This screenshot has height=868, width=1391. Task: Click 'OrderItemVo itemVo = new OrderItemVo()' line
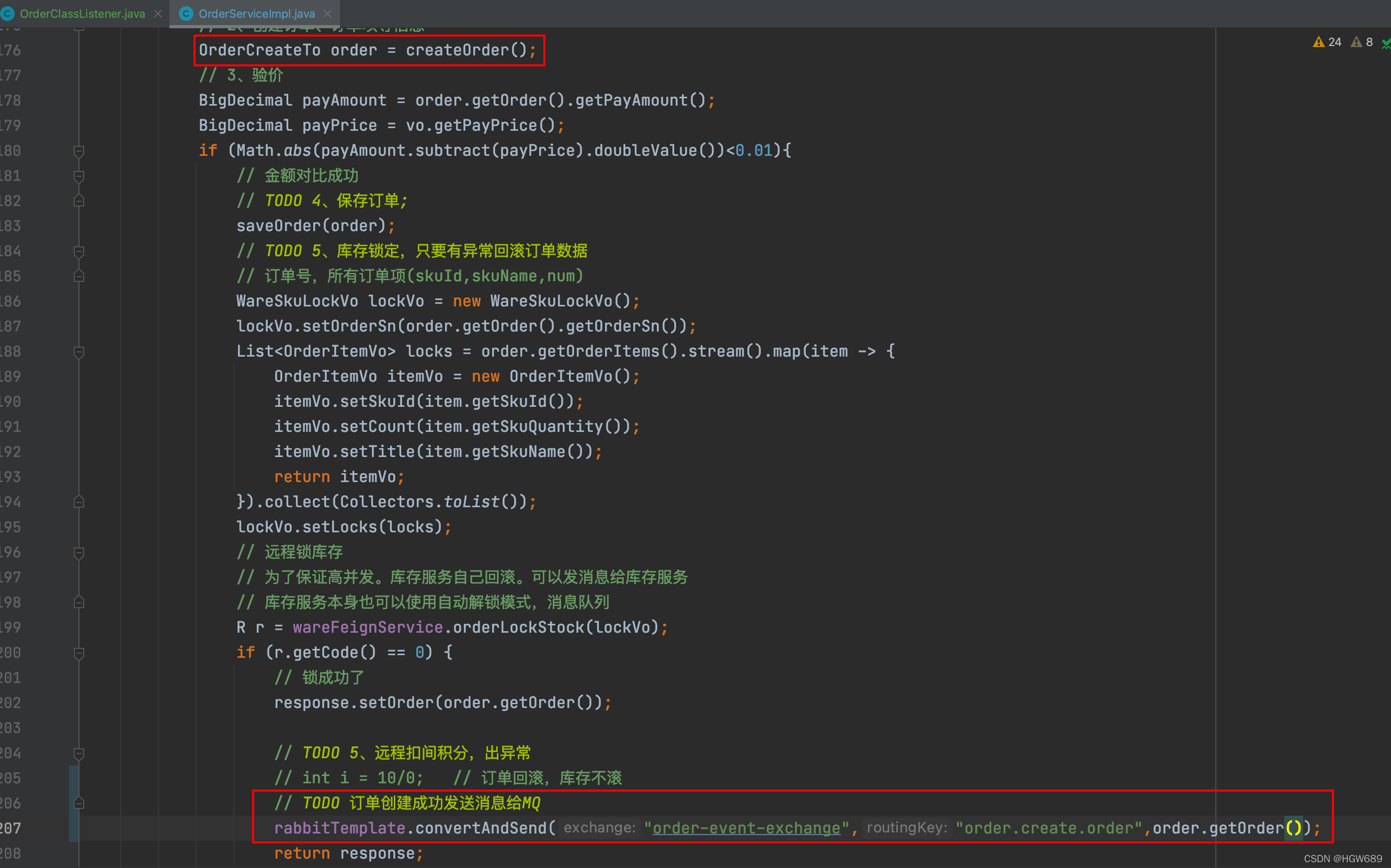tap(457, 376)
